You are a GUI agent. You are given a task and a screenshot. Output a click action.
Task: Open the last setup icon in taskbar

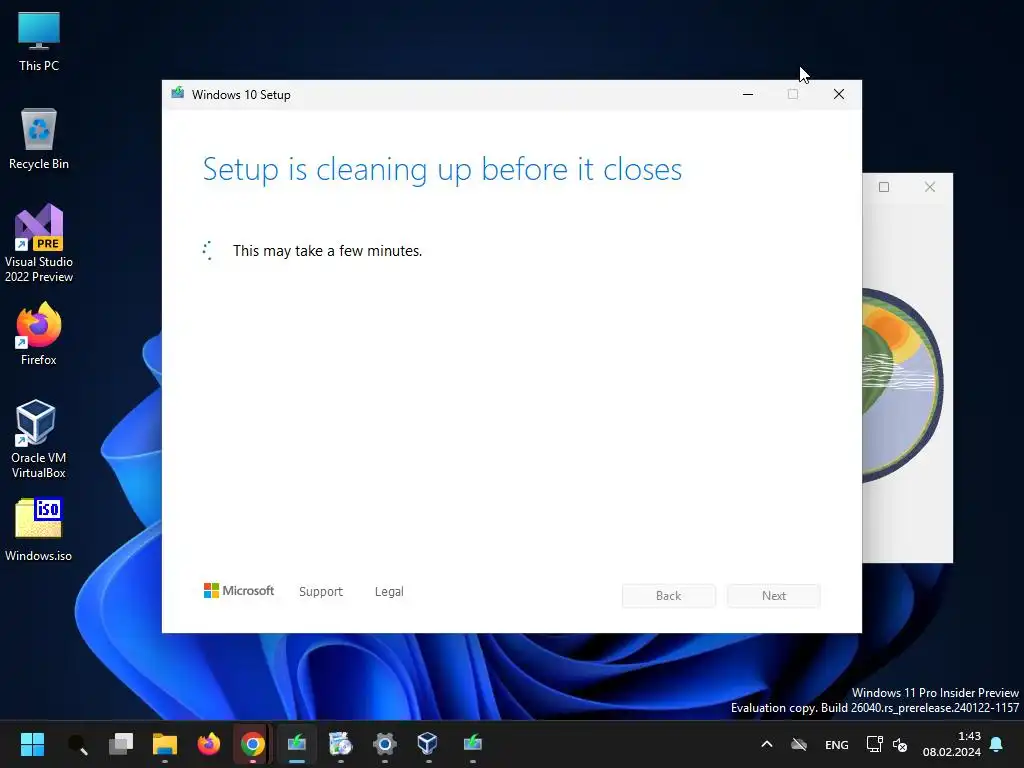pyautogui.click(x=472, y=744)
